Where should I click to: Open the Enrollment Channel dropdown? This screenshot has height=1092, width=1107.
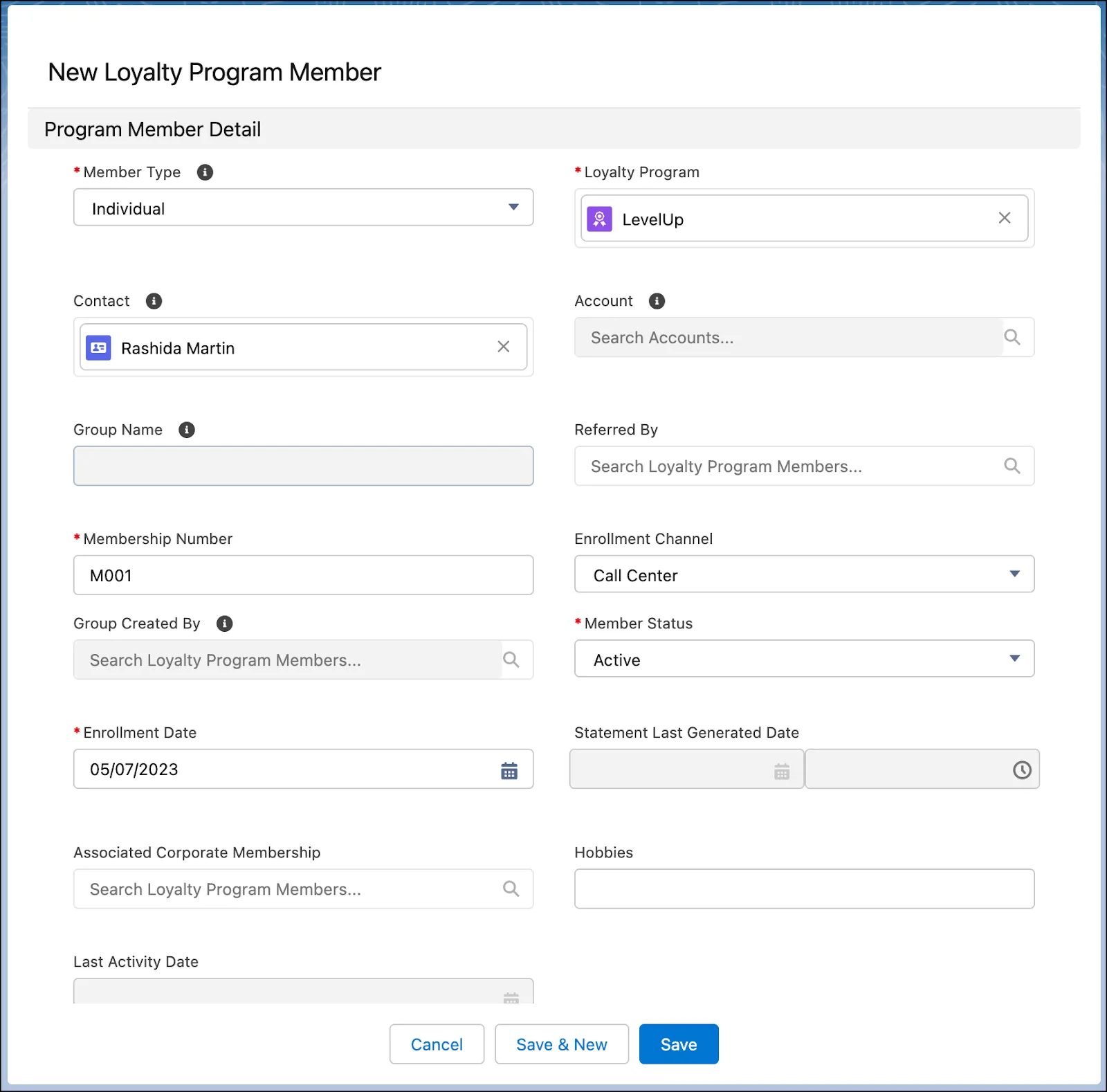pos(1015,574)
